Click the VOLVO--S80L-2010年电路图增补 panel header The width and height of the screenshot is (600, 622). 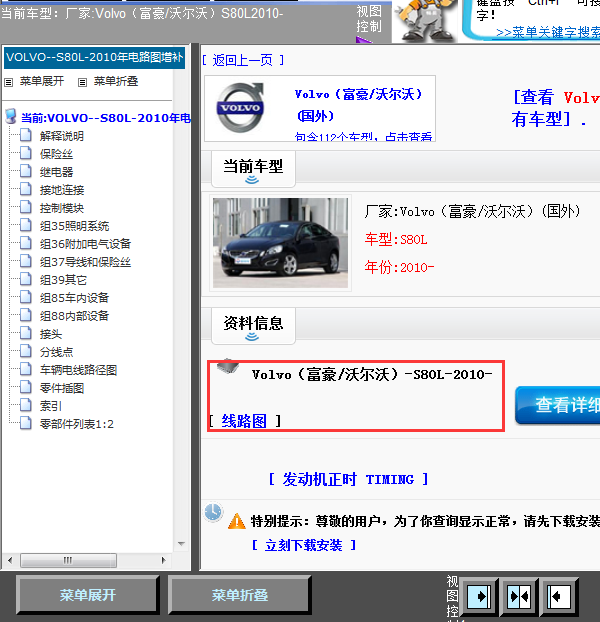click(94, 58)
